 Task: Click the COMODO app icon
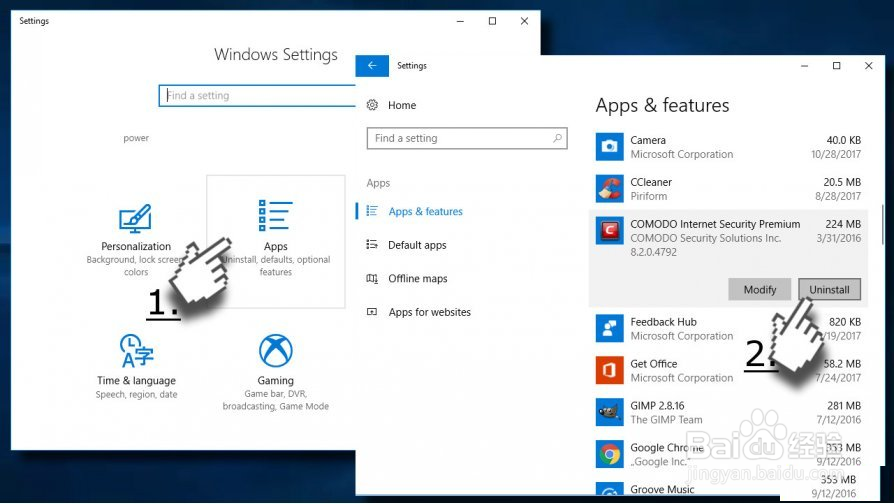point(609,230)
